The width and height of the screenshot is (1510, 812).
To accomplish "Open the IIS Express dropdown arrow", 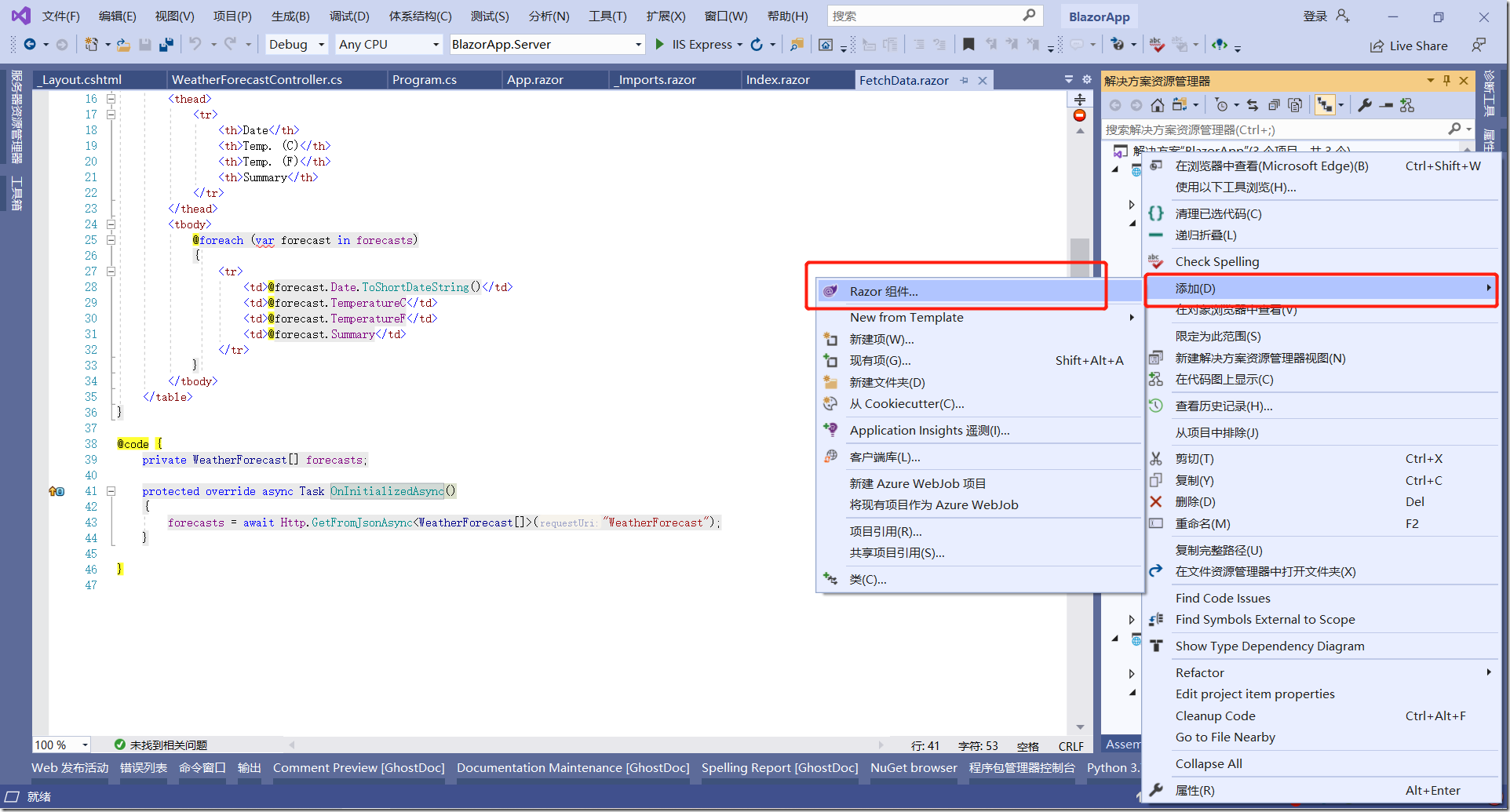I will pyautogui.click(x=740, y=45).
